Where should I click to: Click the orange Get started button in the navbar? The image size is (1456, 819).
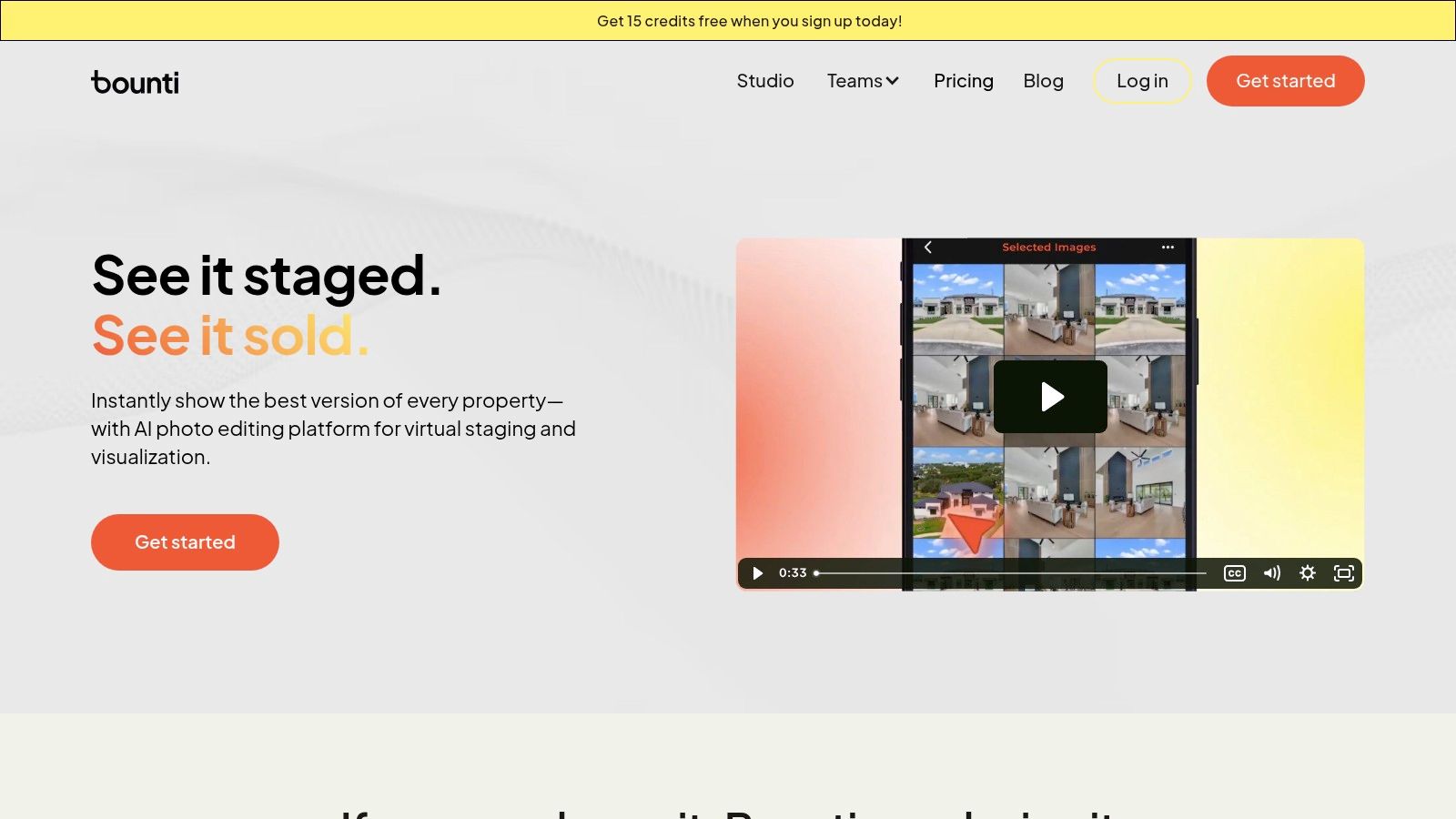1285,81
